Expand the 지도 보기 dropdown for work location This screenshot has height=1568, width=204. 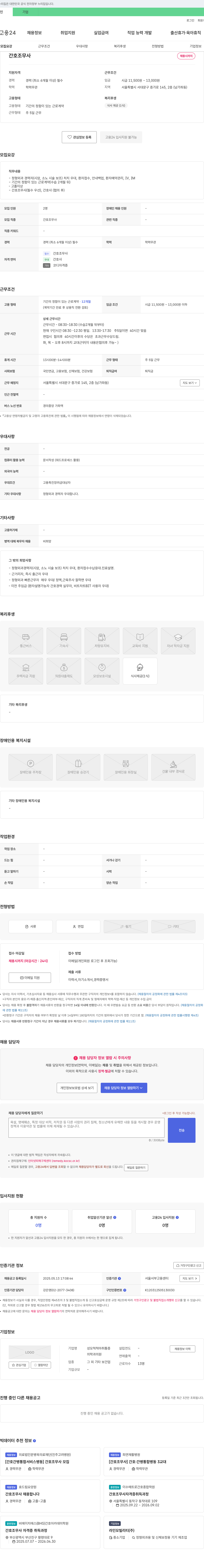click(189, 383)
